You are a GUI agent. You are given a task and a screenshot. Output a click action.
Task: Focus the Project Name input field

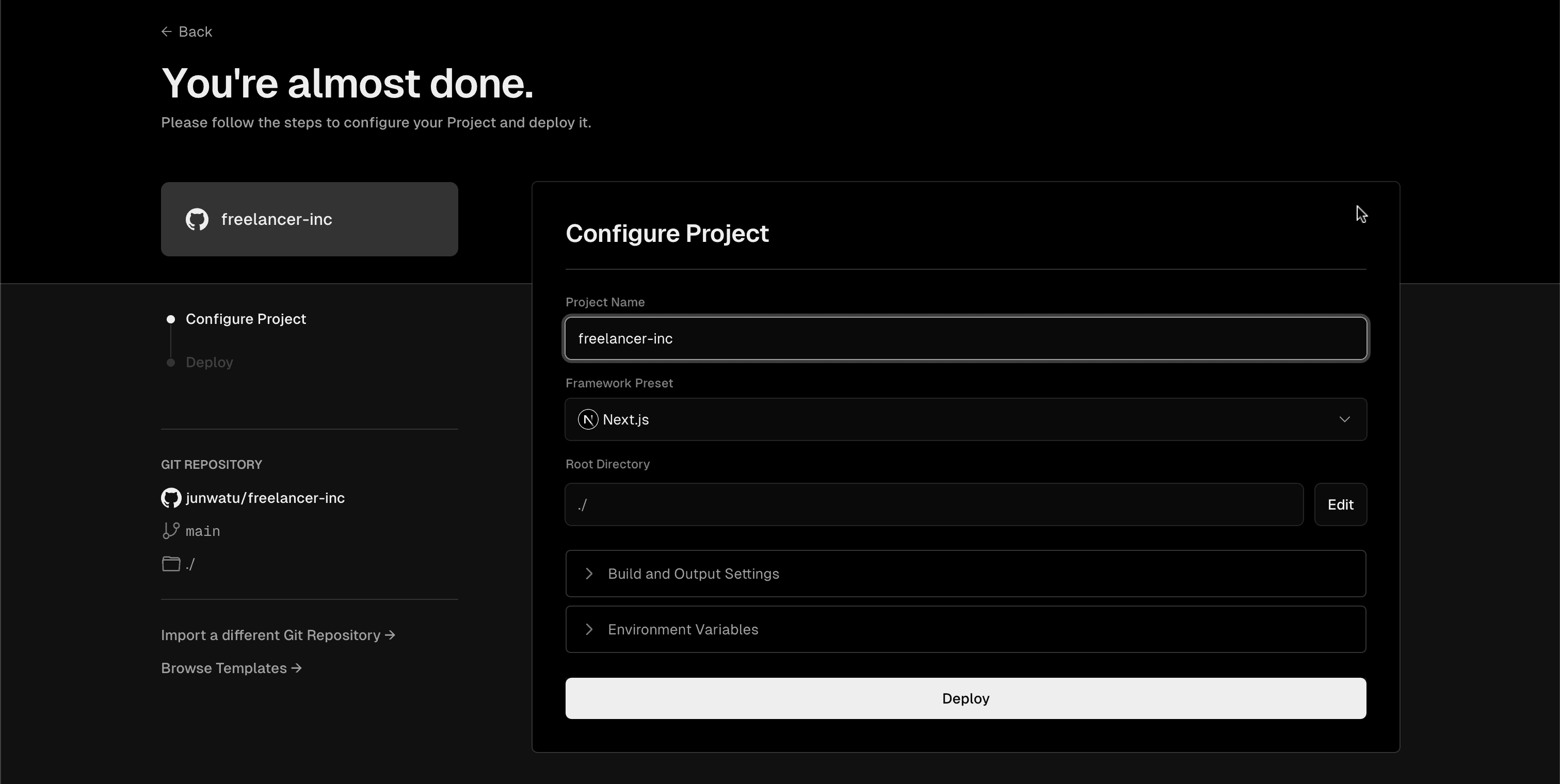tap(966, 338)
